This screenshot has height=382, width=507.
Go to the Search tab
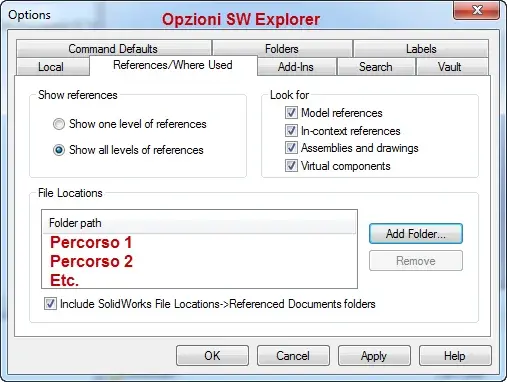click(376, 67)
